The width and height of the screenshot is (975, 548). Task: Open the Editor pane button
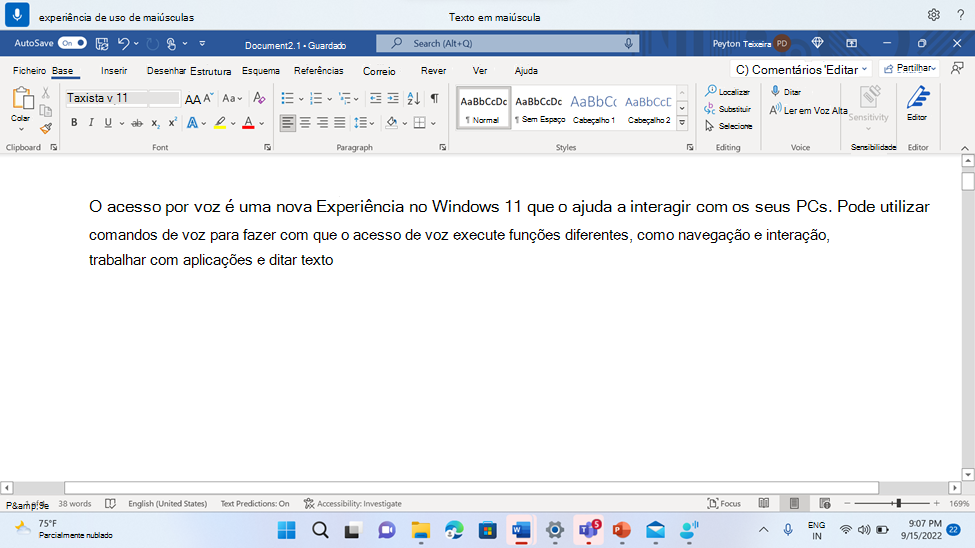tap(917, 103)
